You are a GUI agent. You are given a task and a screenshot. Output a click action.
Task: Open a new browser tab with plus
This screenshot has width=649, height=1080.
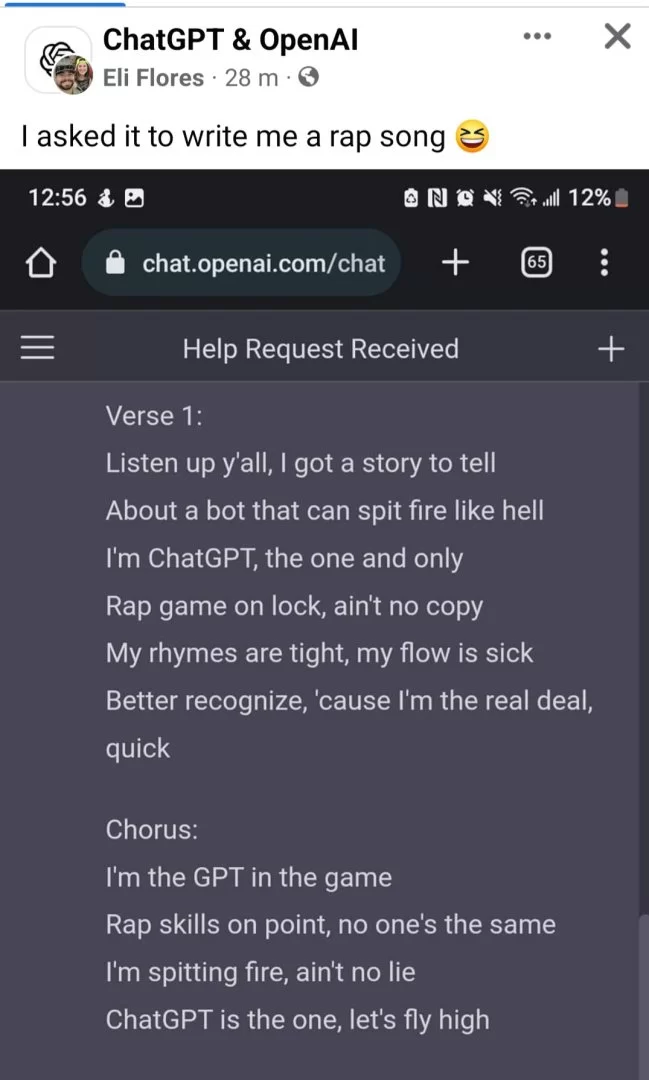click(455, 262)
